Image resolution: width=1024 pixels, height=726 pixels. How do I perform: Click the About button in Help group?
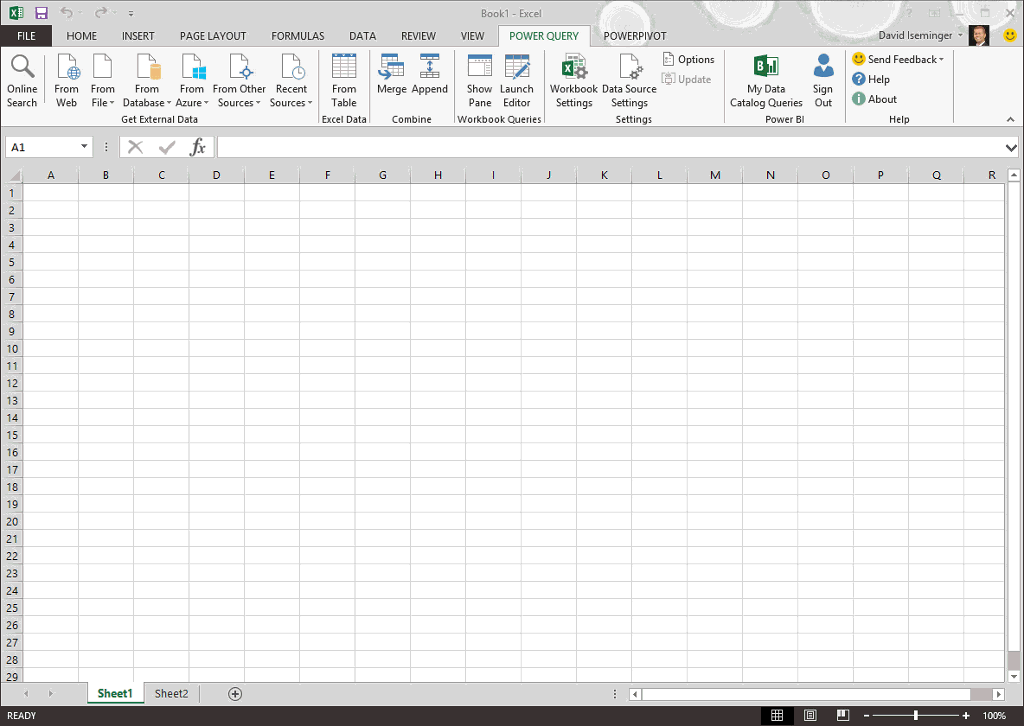point(875,99)
